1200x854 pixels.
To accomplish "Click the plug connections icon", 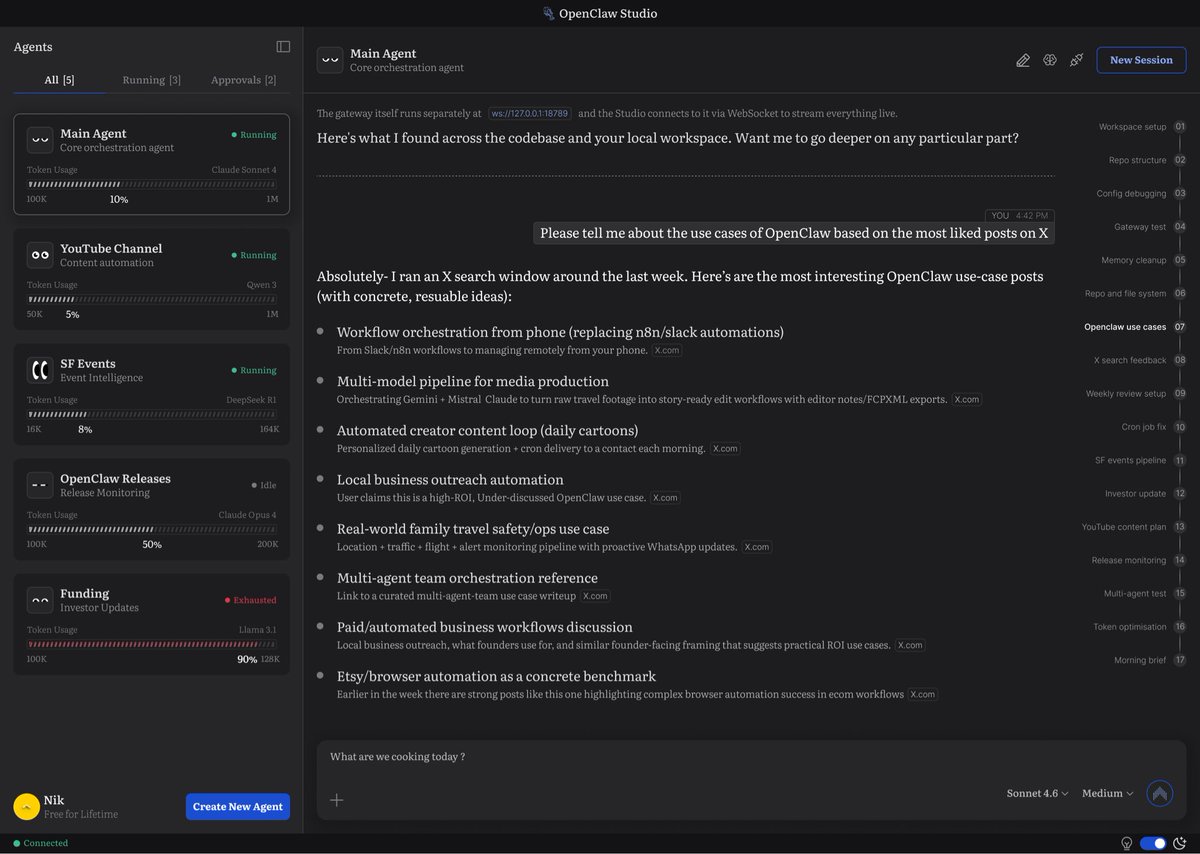I will click(x=1077, y=60).
